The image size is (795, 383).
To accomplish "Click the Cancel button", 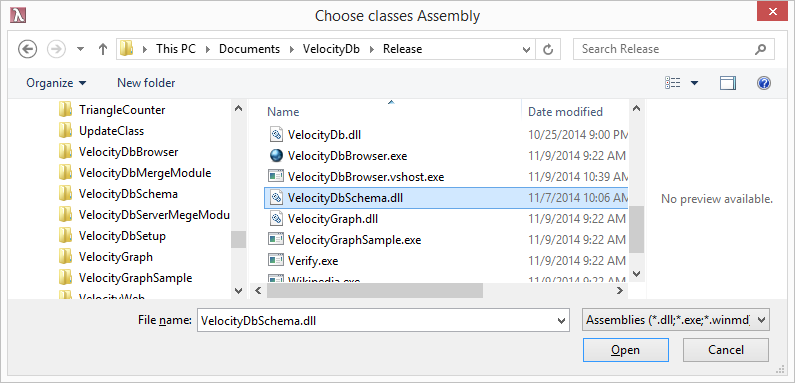I will tap(726, 350).
